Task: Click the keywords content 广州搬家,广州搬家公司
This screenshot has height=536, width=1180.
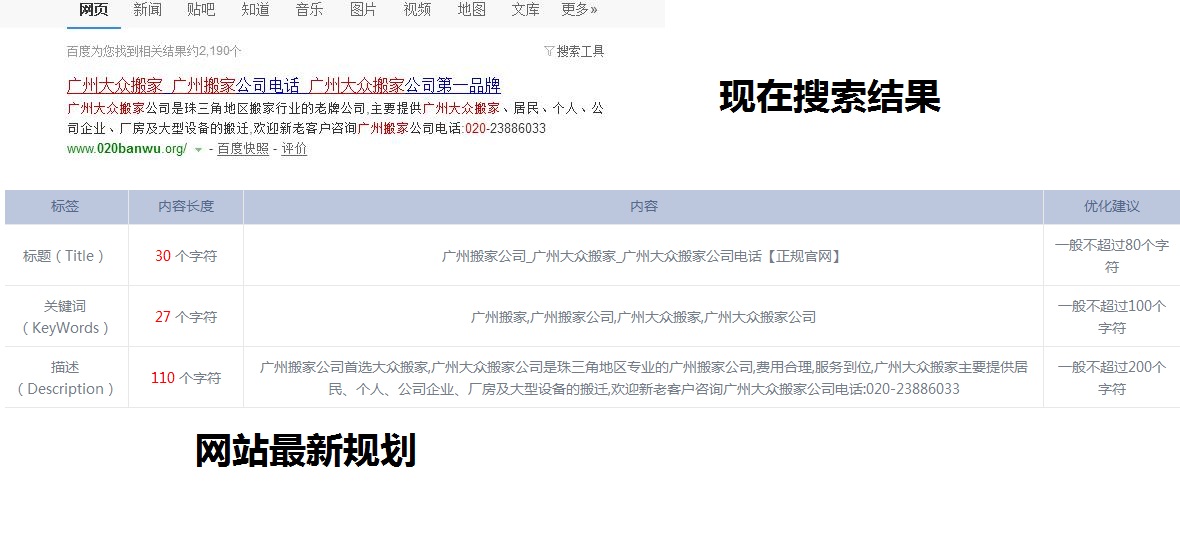Action: [x=643, y=317]
